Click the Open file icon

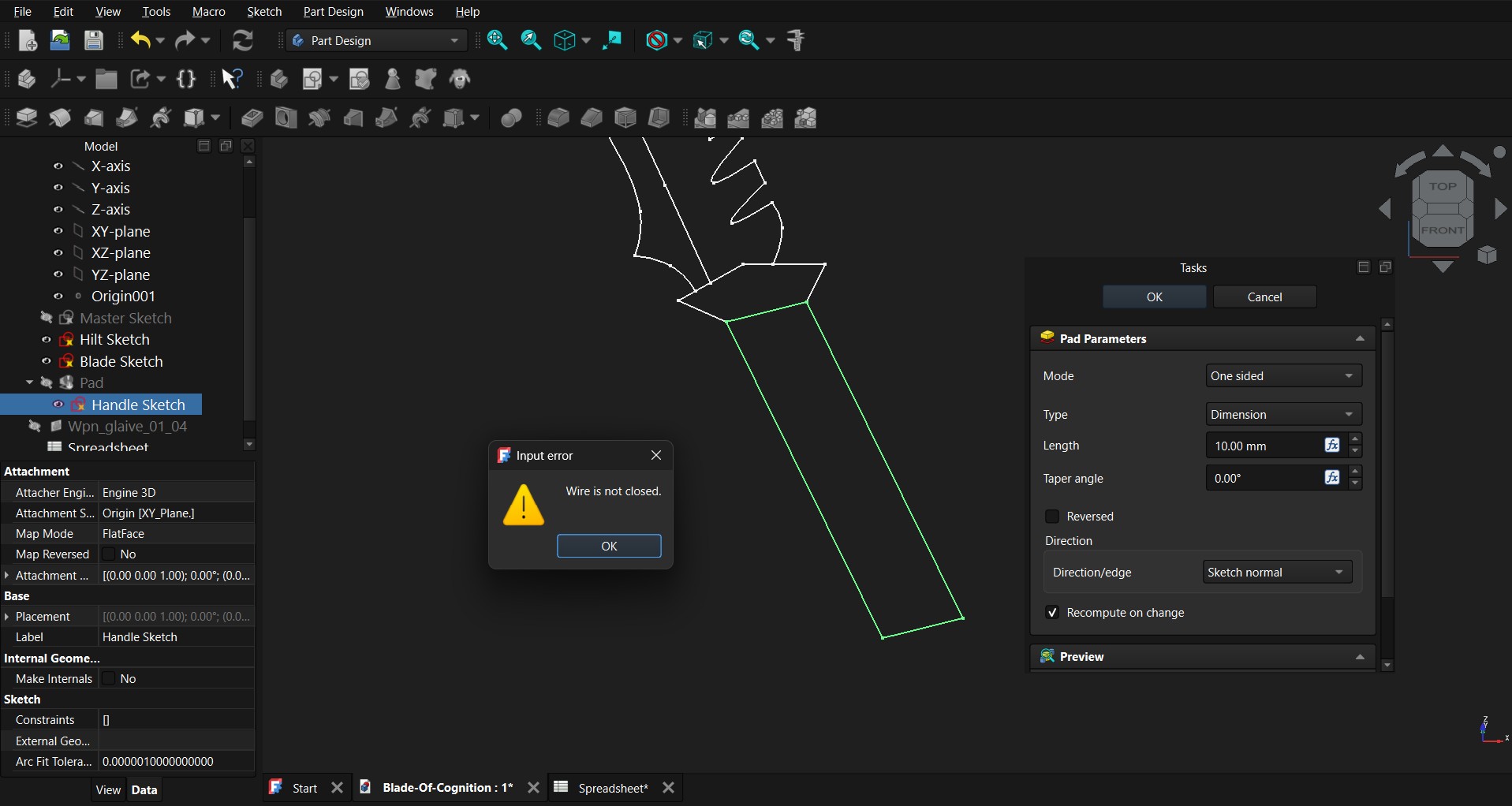(60, 40)
